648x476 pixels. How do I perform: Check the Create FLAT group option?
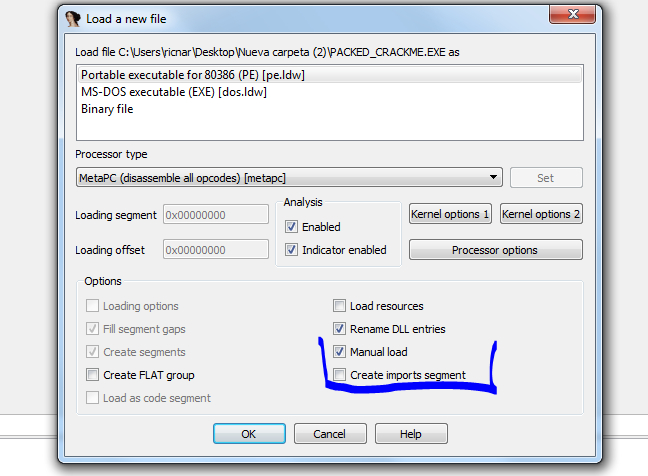point(93,375)
